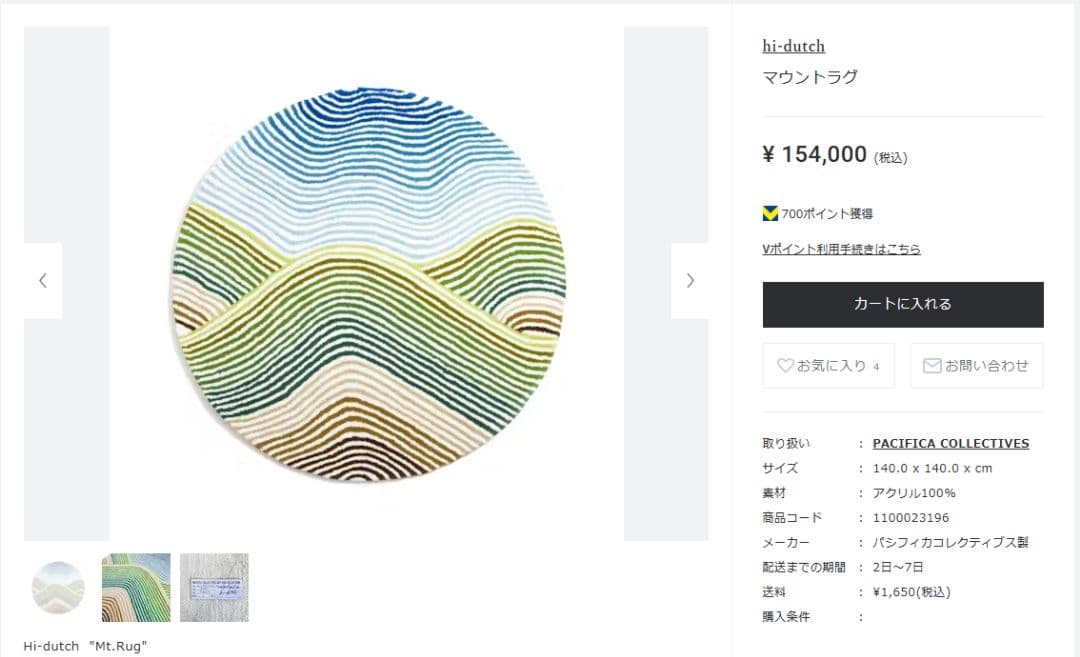The width and height of the screenshot is (1080, 657).
Task: Click the envelope icon in お問い合わせ
Action: click(x=931, y=365)
